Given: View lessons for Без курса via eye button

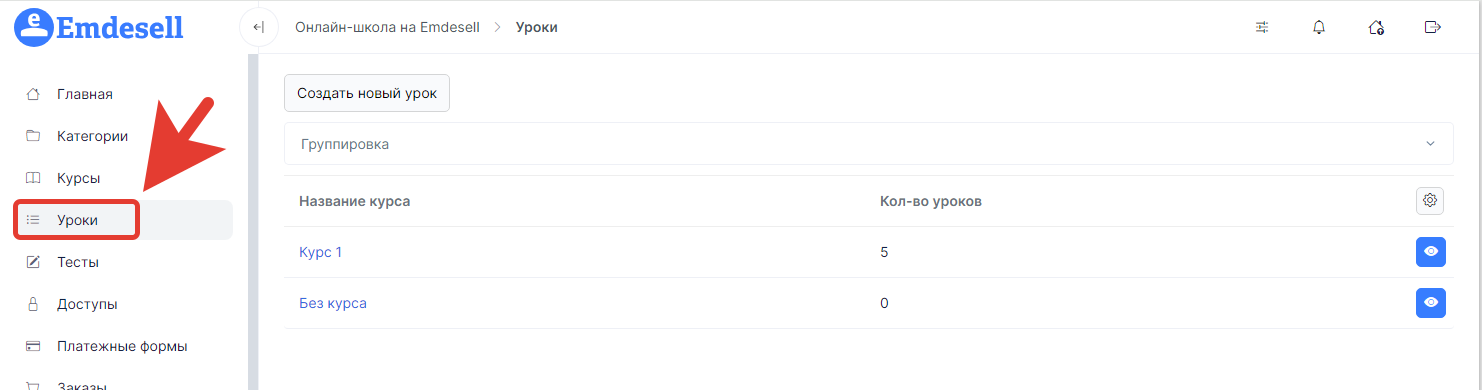Looking at the screenshot, I should pyautogui.click(x=1431, y=302).
